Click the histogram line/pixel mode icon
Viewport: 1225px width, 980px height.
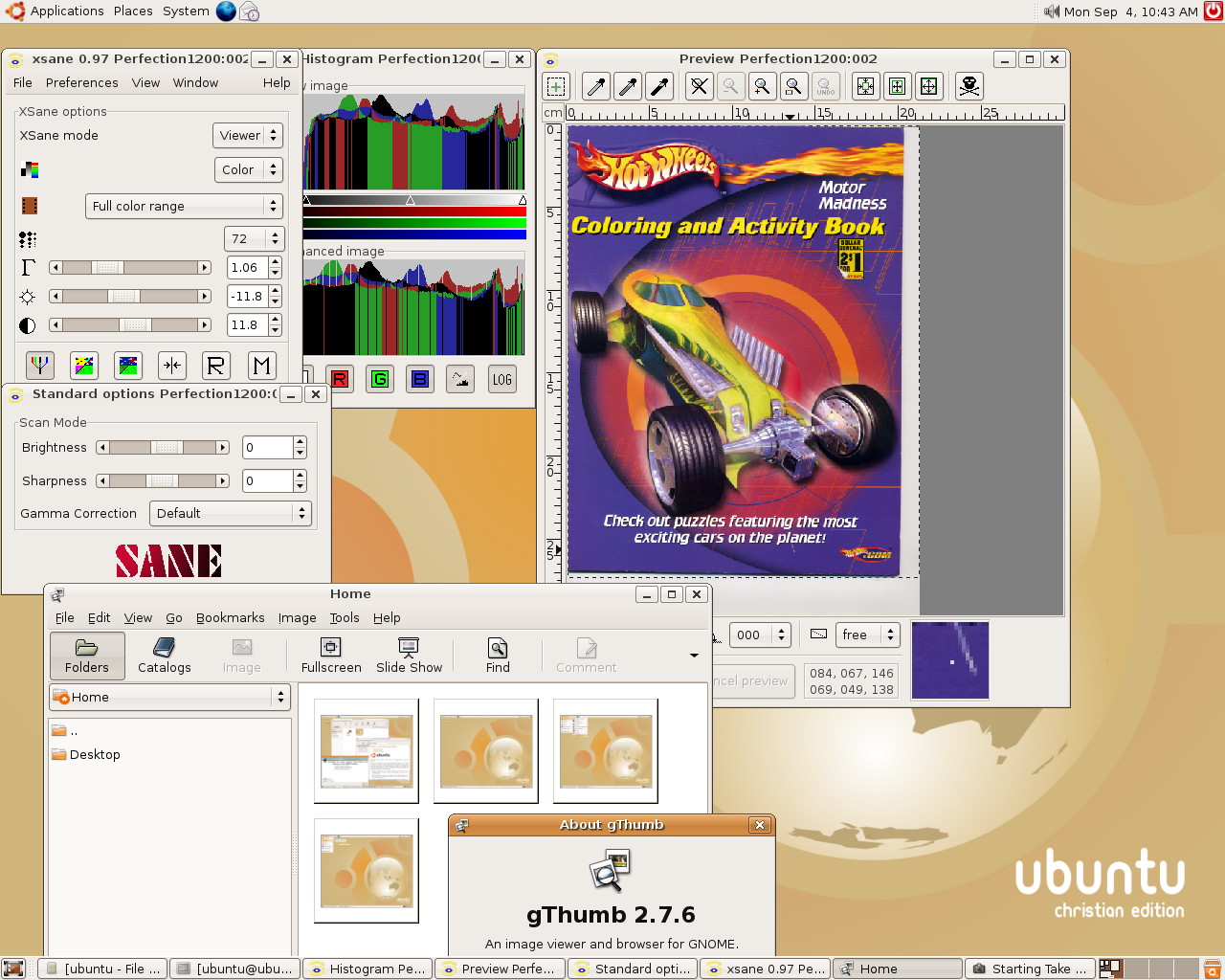coord(460,379)
